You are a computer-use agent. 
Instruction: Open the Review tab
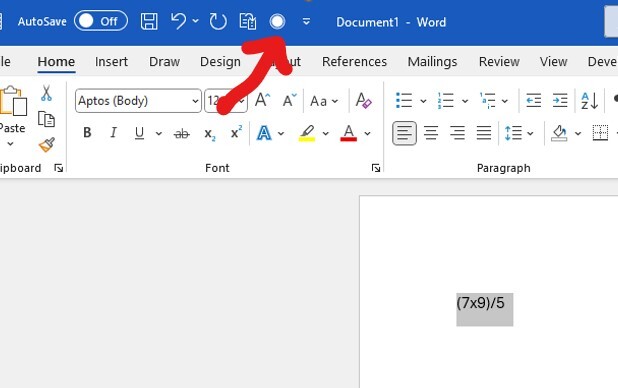click(x=499, y=62)
